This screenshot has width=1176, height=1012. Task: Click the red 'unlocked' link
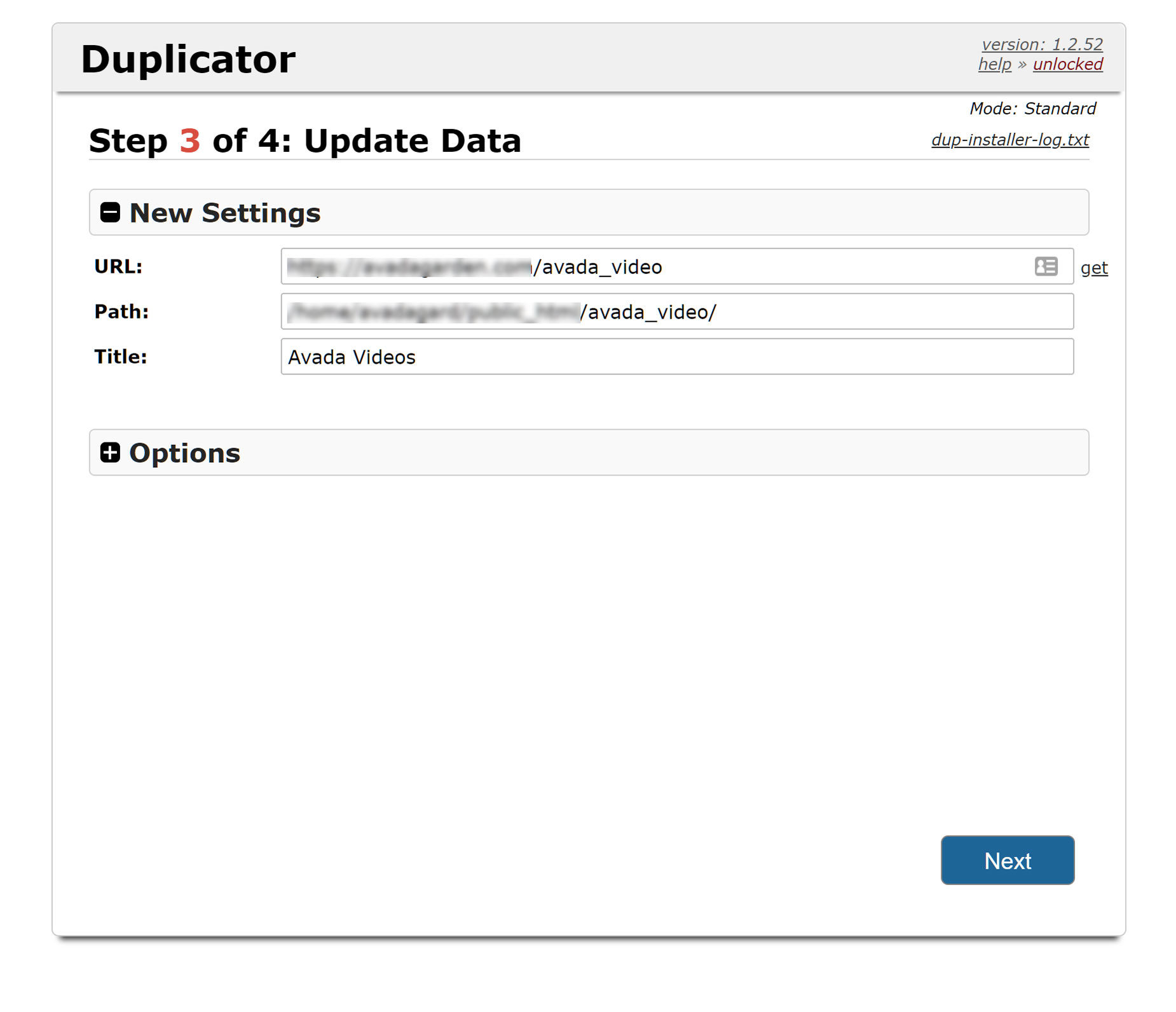(1068, 64)
